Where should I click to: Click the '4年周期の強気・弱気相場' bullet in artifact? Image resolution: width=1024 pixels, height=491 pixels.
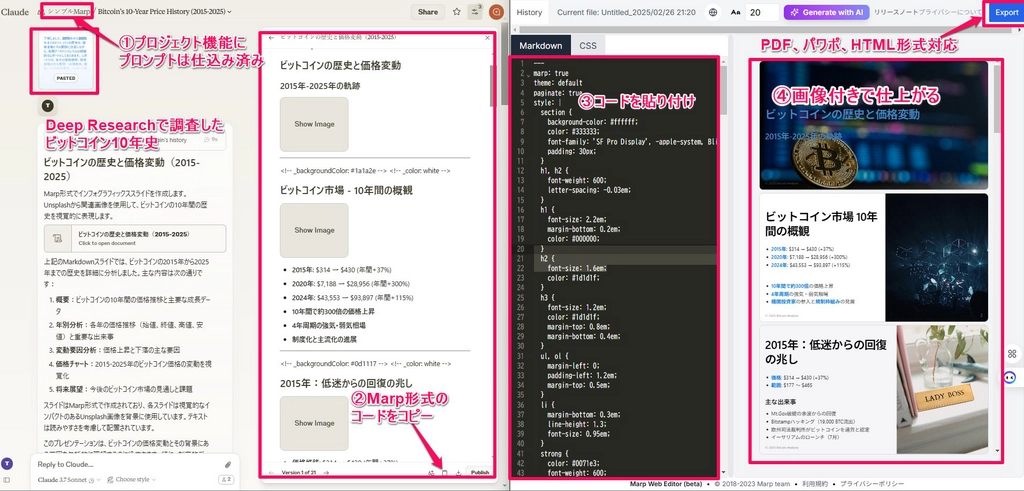[329, 324]
